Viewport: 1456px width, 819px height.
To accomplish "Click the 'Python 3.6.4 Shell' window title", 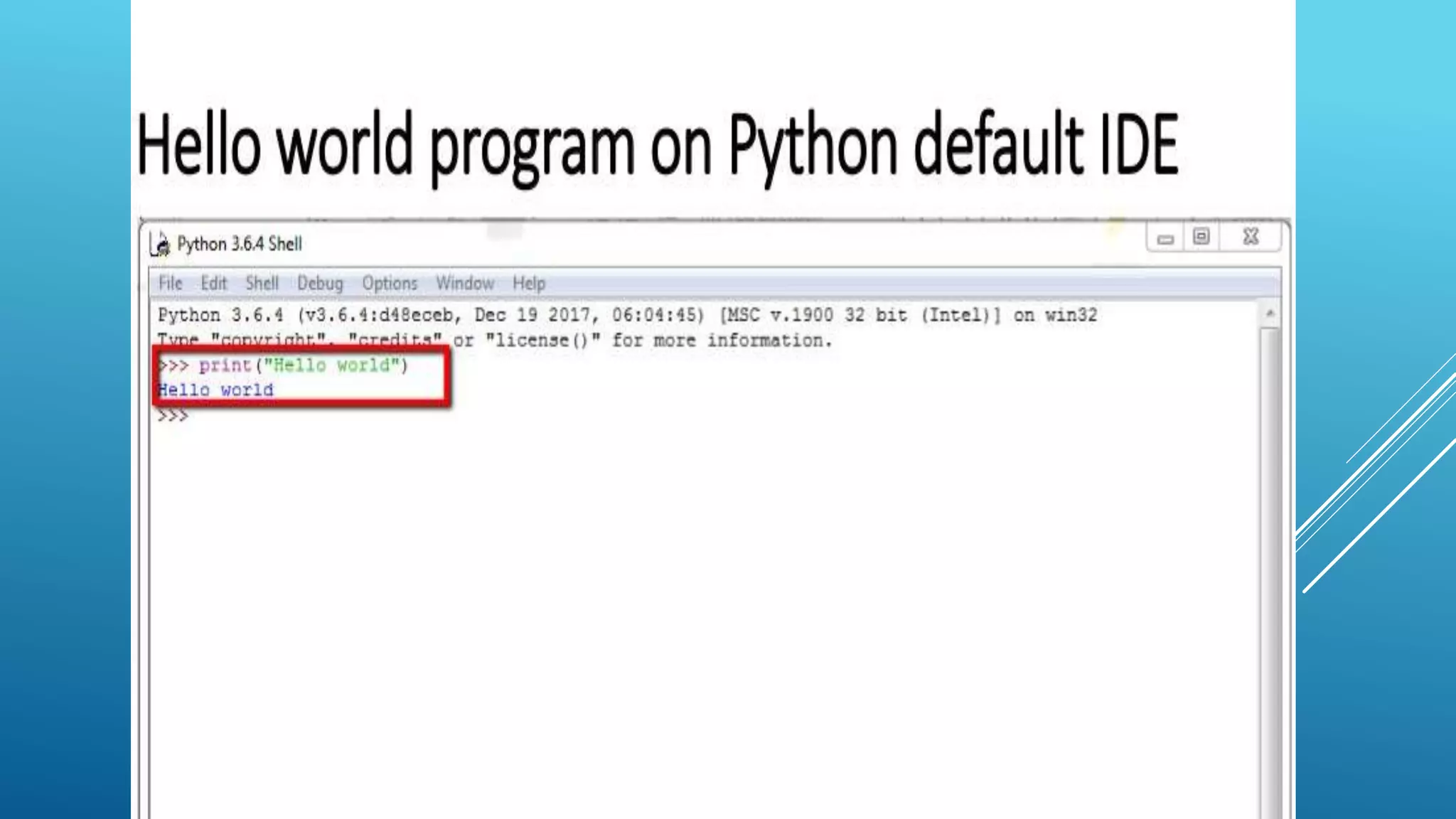I will click(240, 244).
